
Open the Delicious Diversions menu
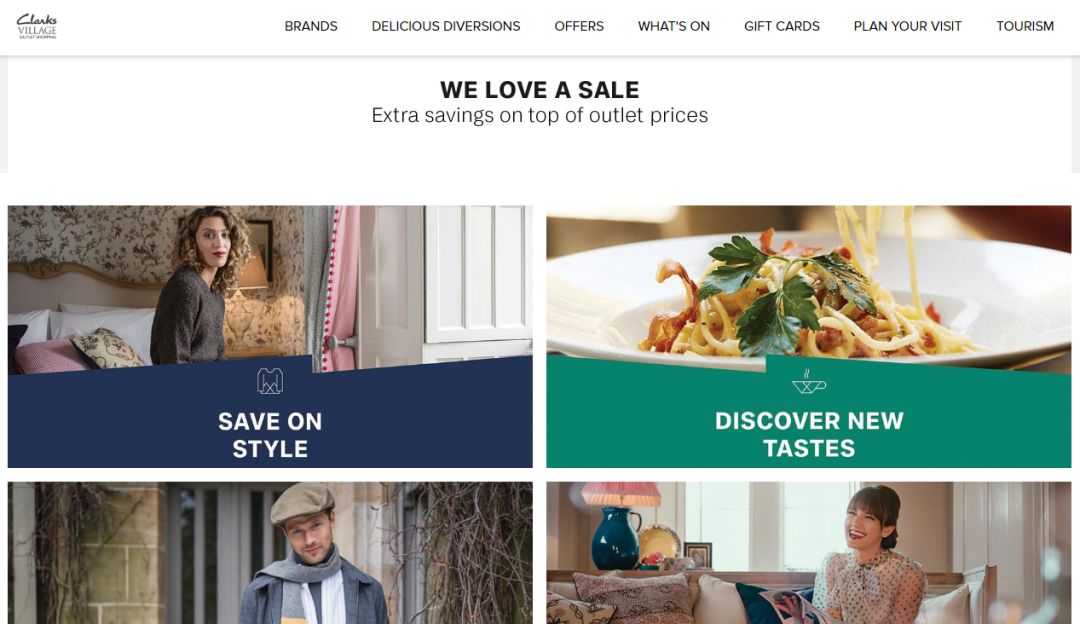(446, 26)
